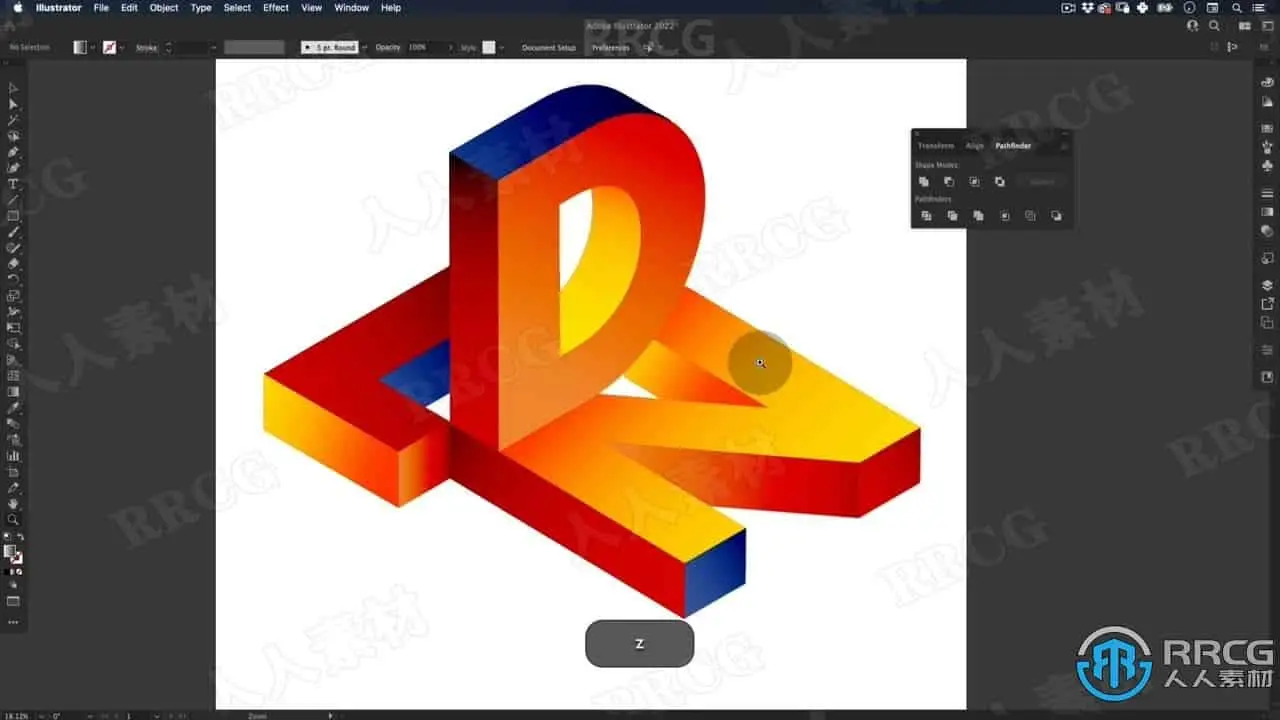Switch to the Transform tab
Screen dimensions: 1280x720
[936, 146]
